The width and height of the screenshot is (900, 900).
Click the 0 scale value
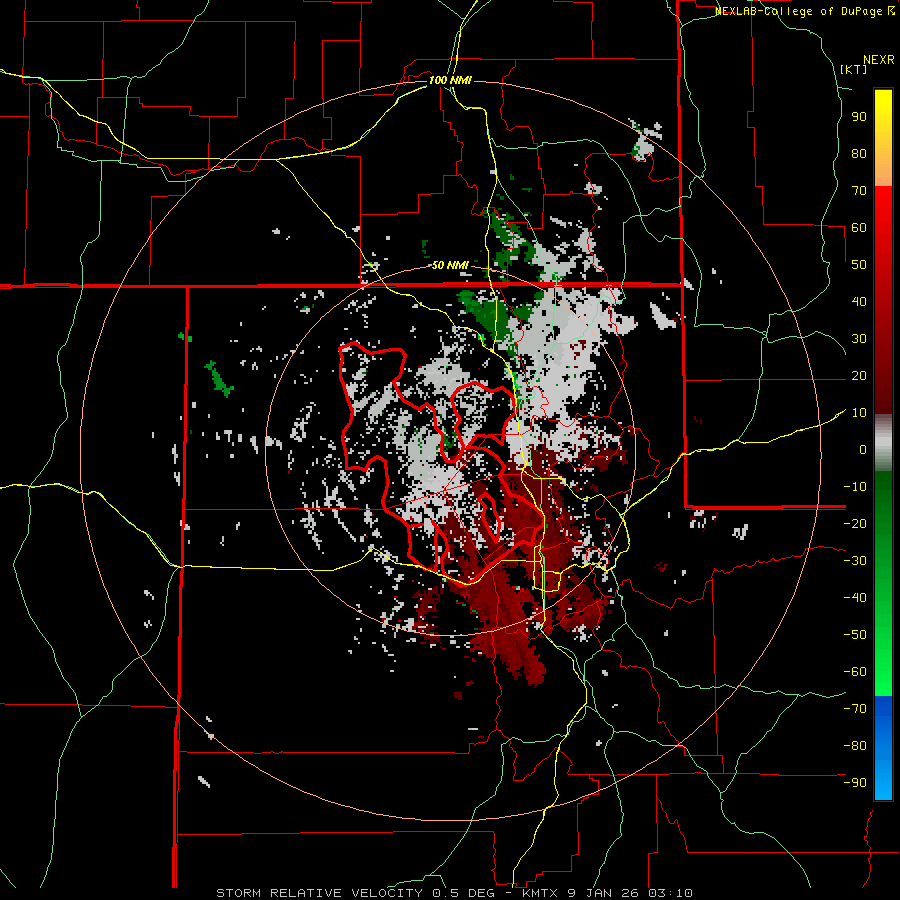863,450
